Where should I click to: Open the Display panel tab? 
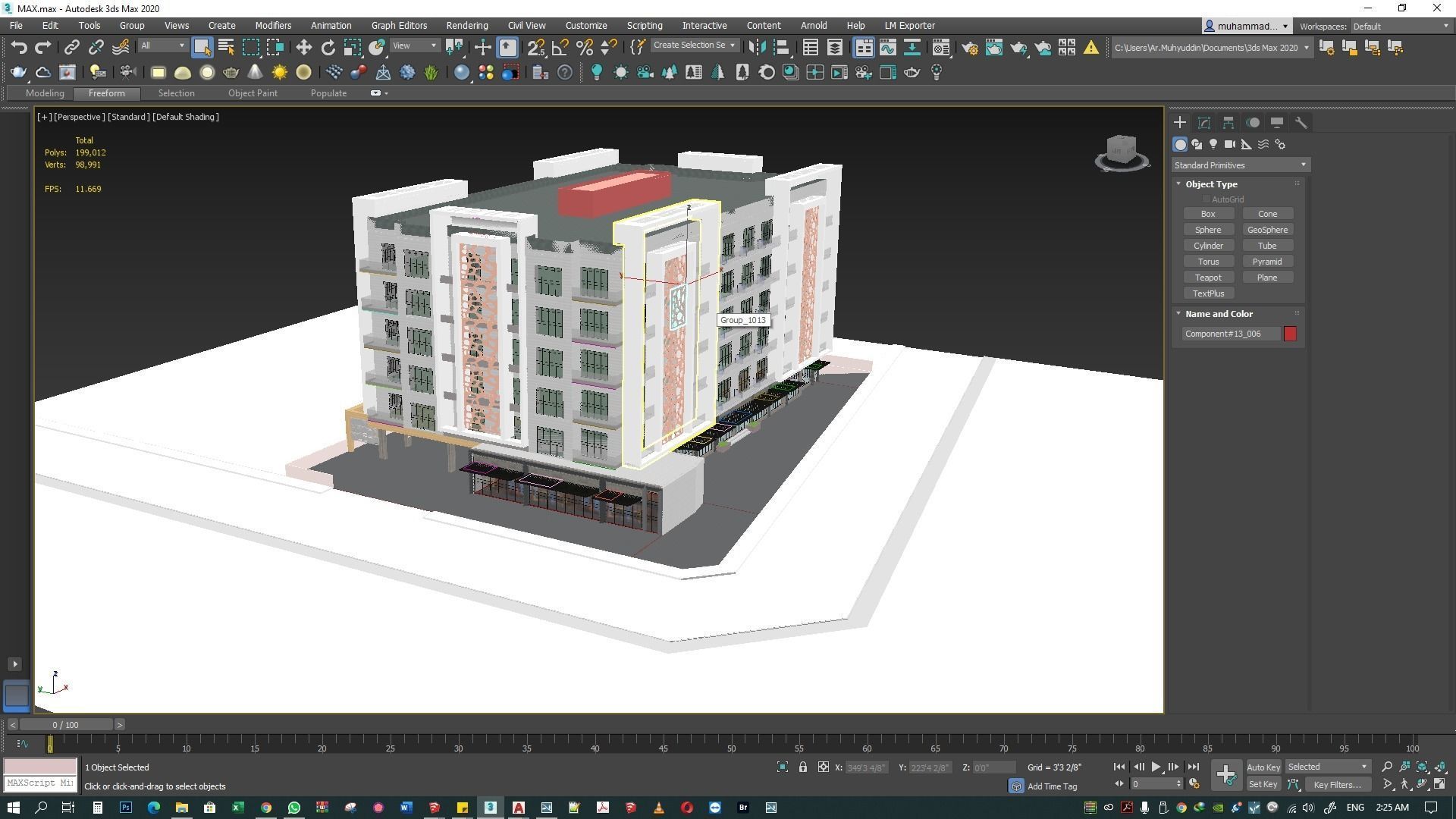coord(1277,122)
